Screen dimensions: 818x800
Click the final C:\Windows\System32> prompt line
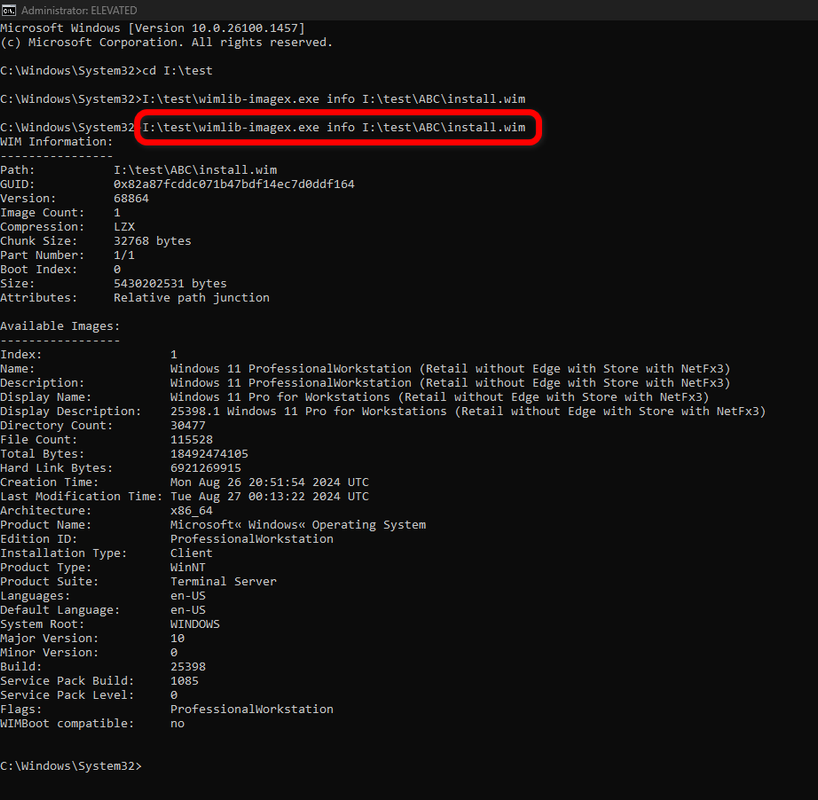coord(71,766)
